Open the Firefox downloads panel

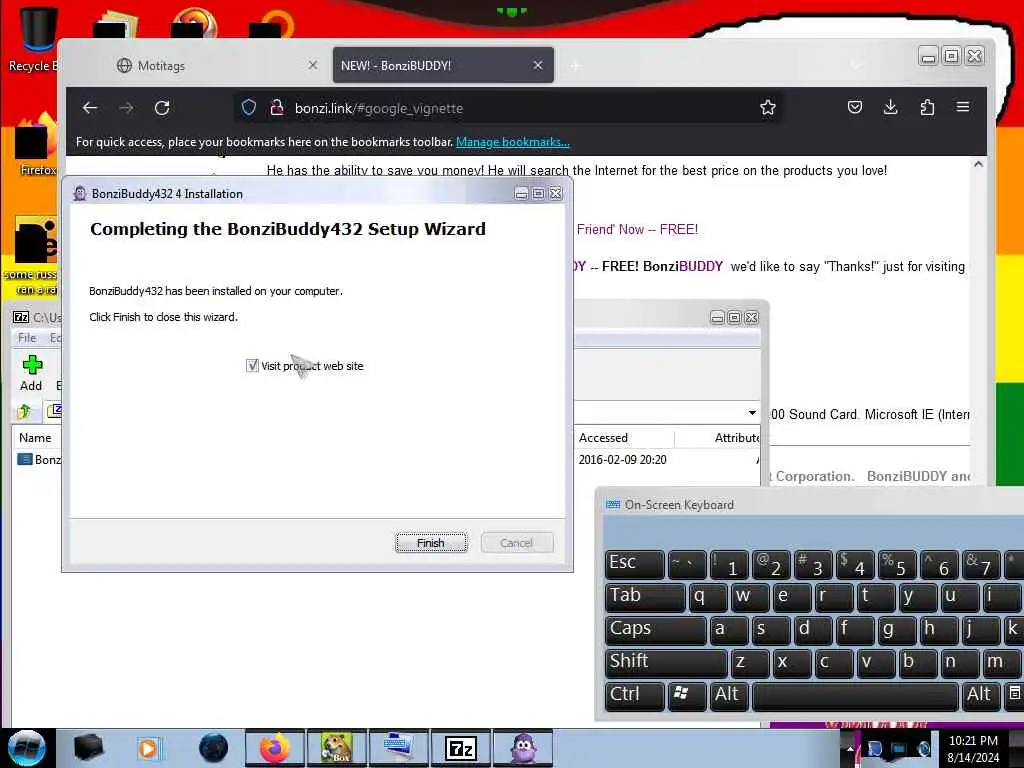point(890,107)
